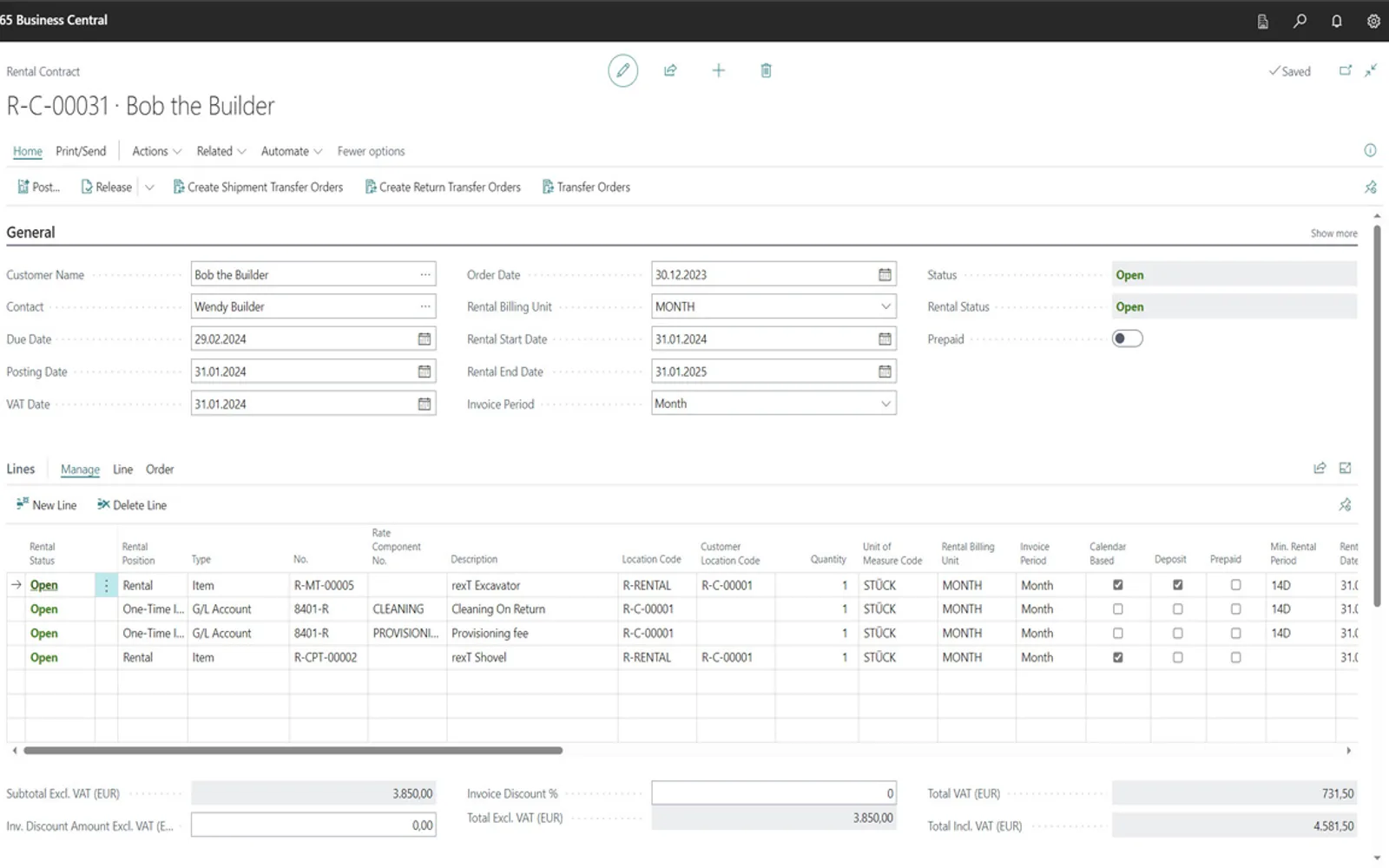Open the document icon in top bar
The image size is (1389, 868).
pos(1262,21)
